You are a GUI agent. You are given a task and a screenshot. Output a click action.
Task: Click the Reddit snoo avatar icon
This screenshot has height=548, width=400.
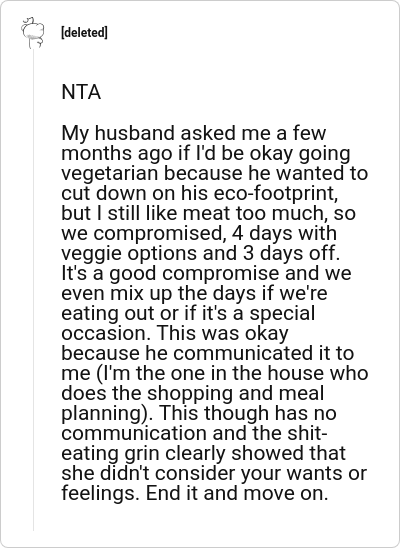(32, 32)
